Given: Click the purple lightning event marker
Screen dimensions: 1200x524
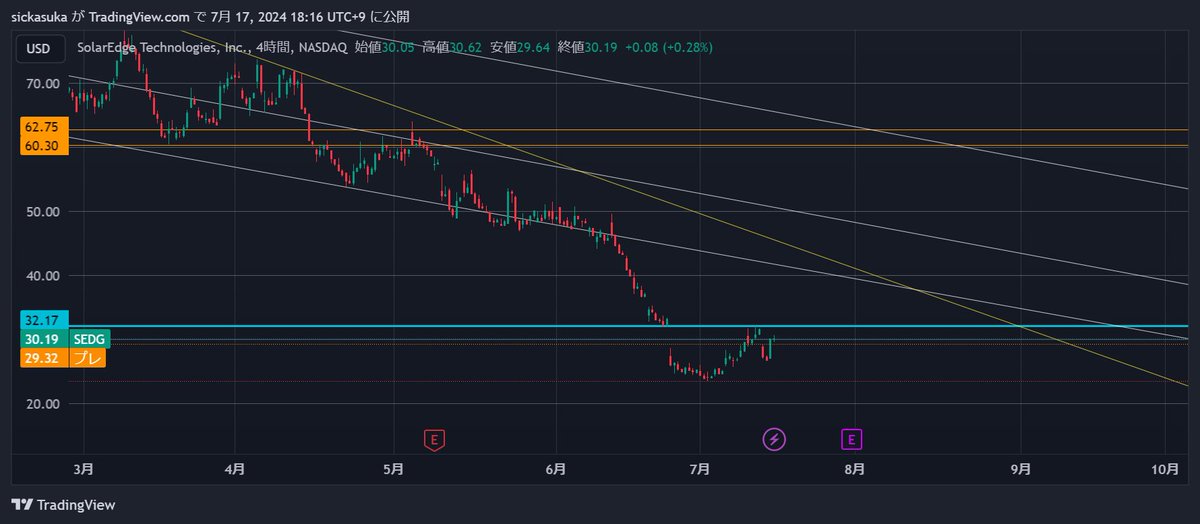Looking at the screenshot, I should coord(774,438).
